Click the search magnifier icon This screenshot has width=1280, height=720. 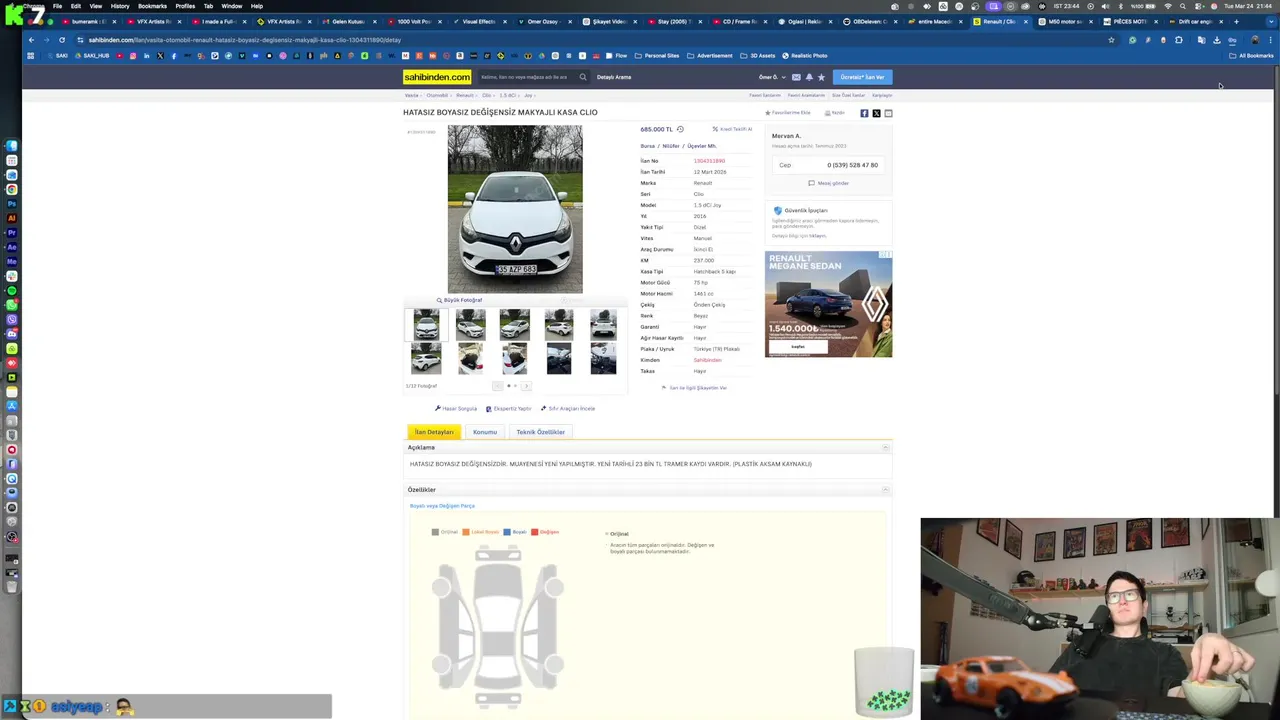pyautogui.click(x=583, y=77)
